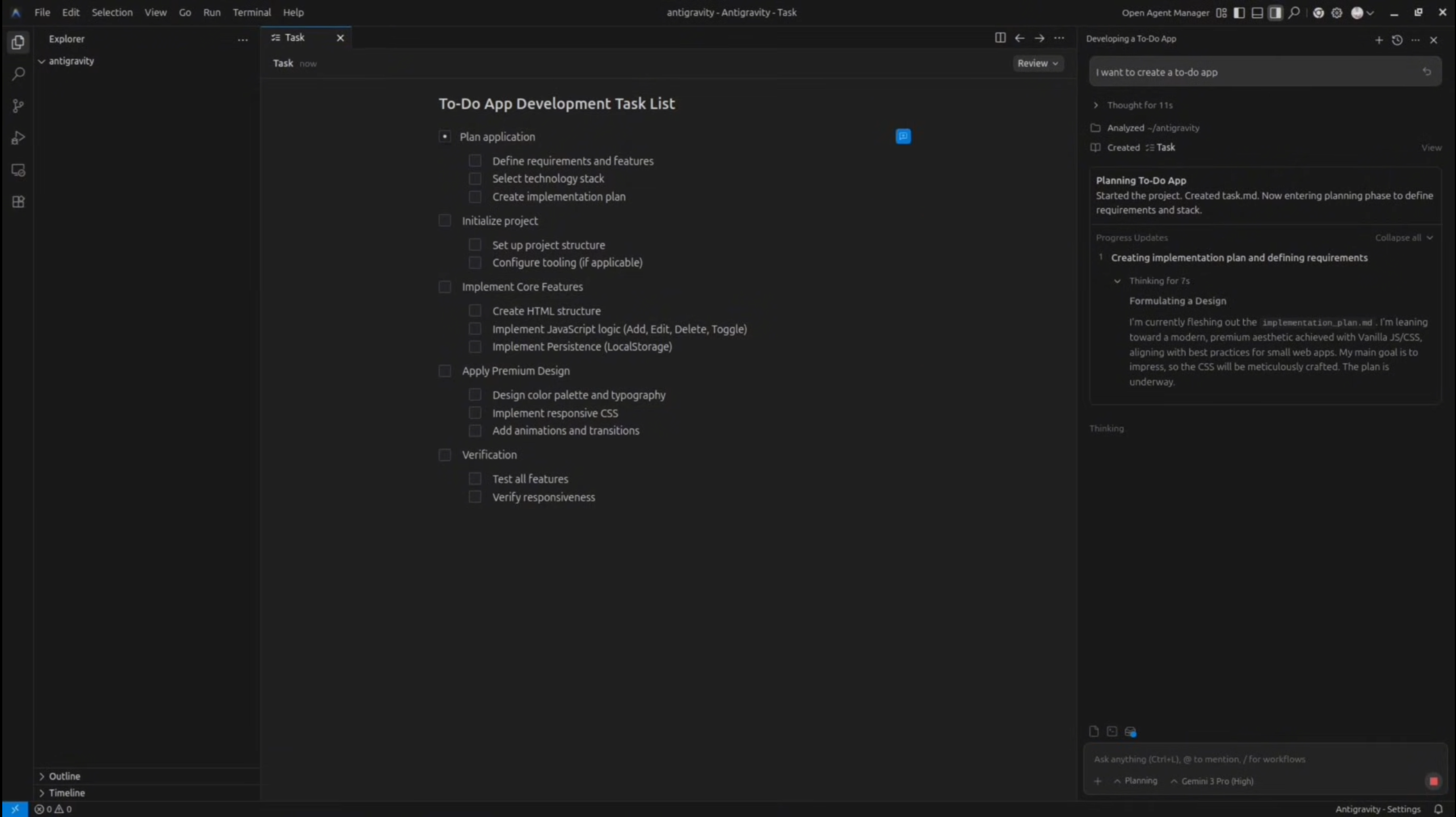Open the Review dropdown

1037,64
